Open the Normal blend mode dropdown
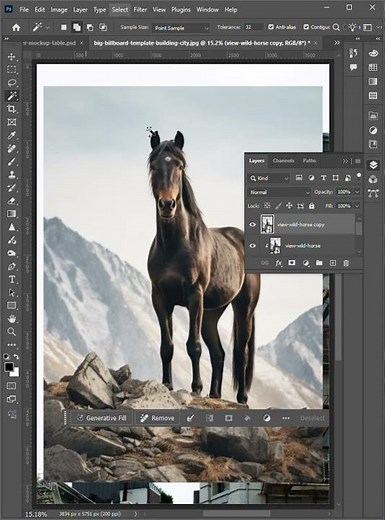385x520 pixels. coord(279,192)
